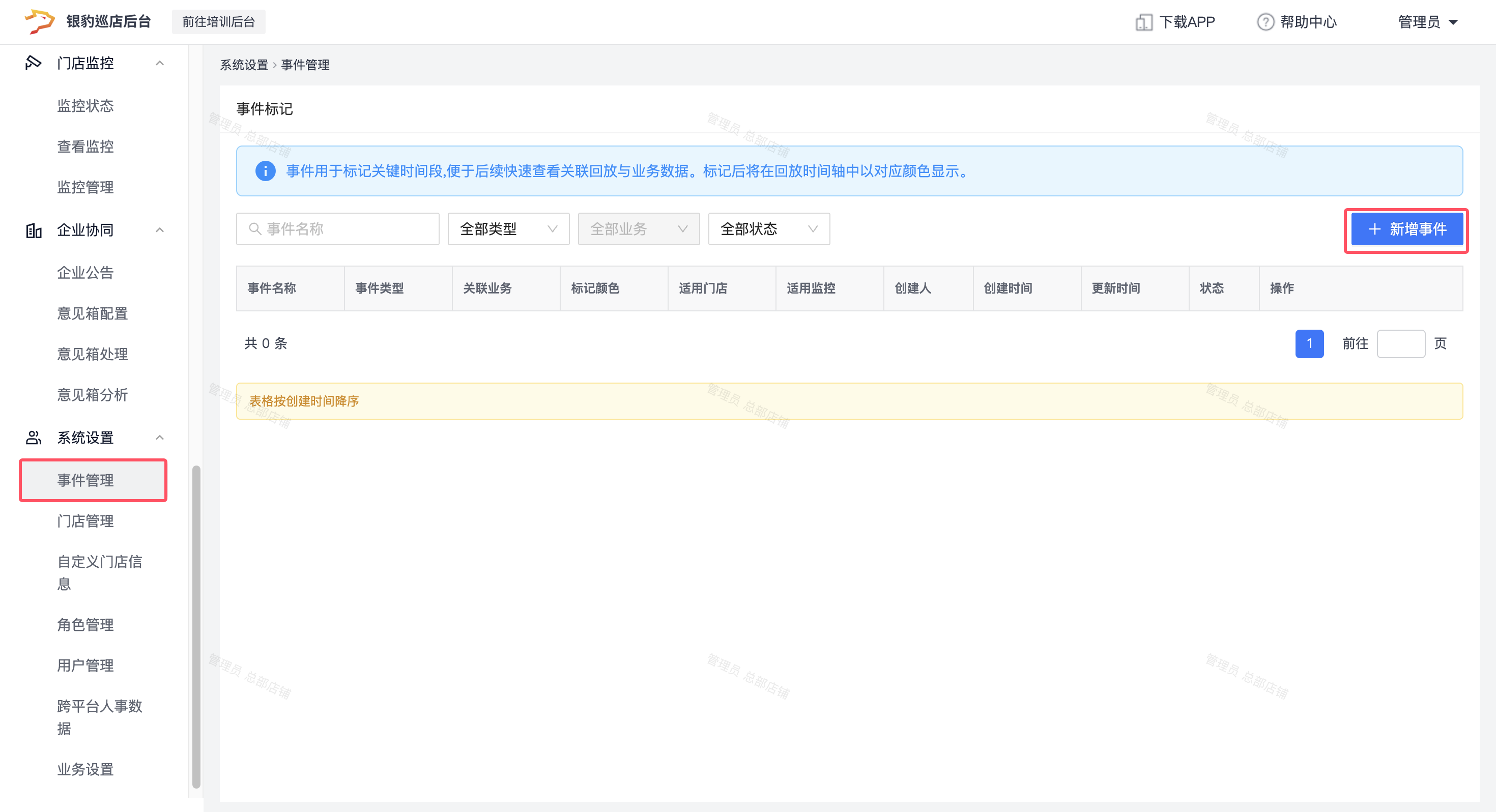Click the search magnifier in 事件名称 field
Screen dimensions: 1496x812
coord(254,229)
